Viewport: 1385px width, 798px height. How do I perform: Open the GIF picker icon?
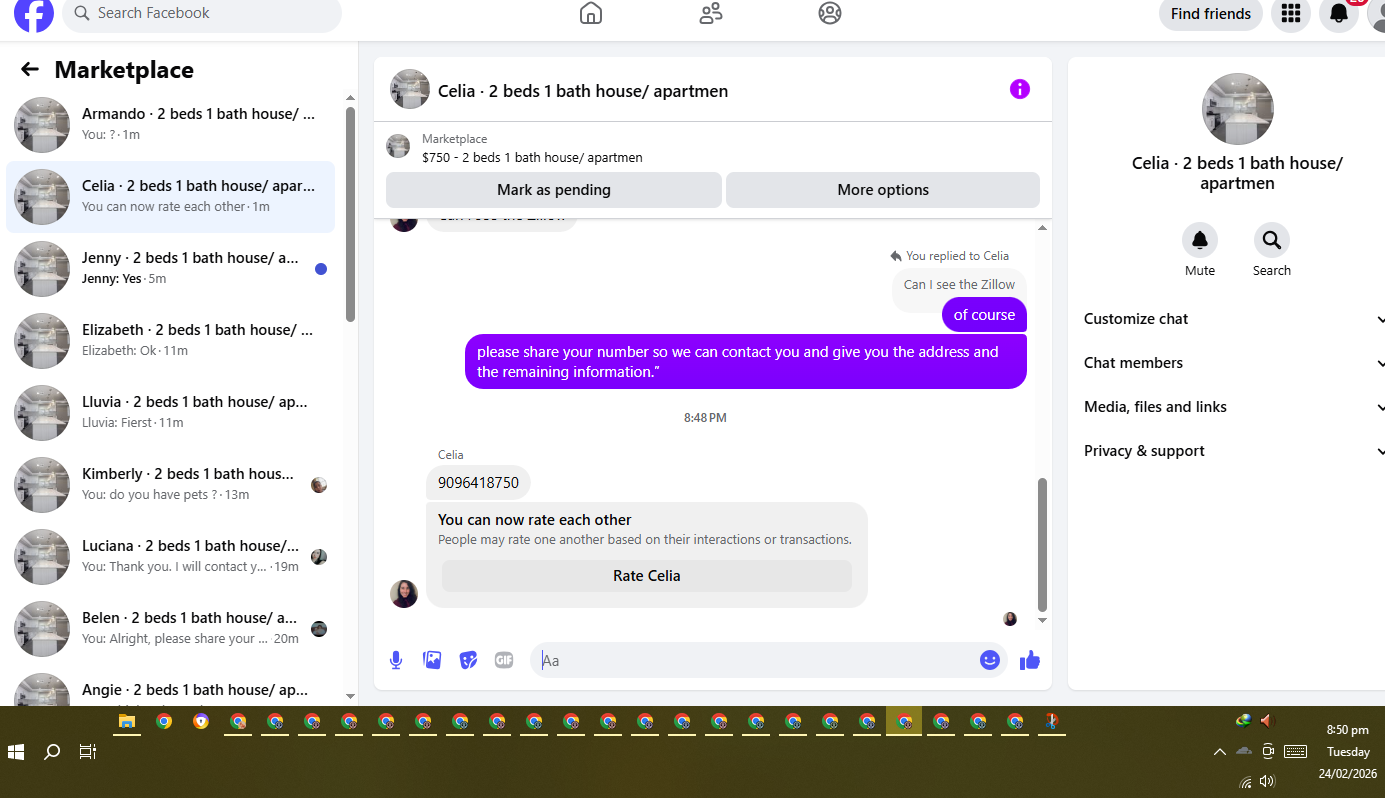tap(504, 660)
